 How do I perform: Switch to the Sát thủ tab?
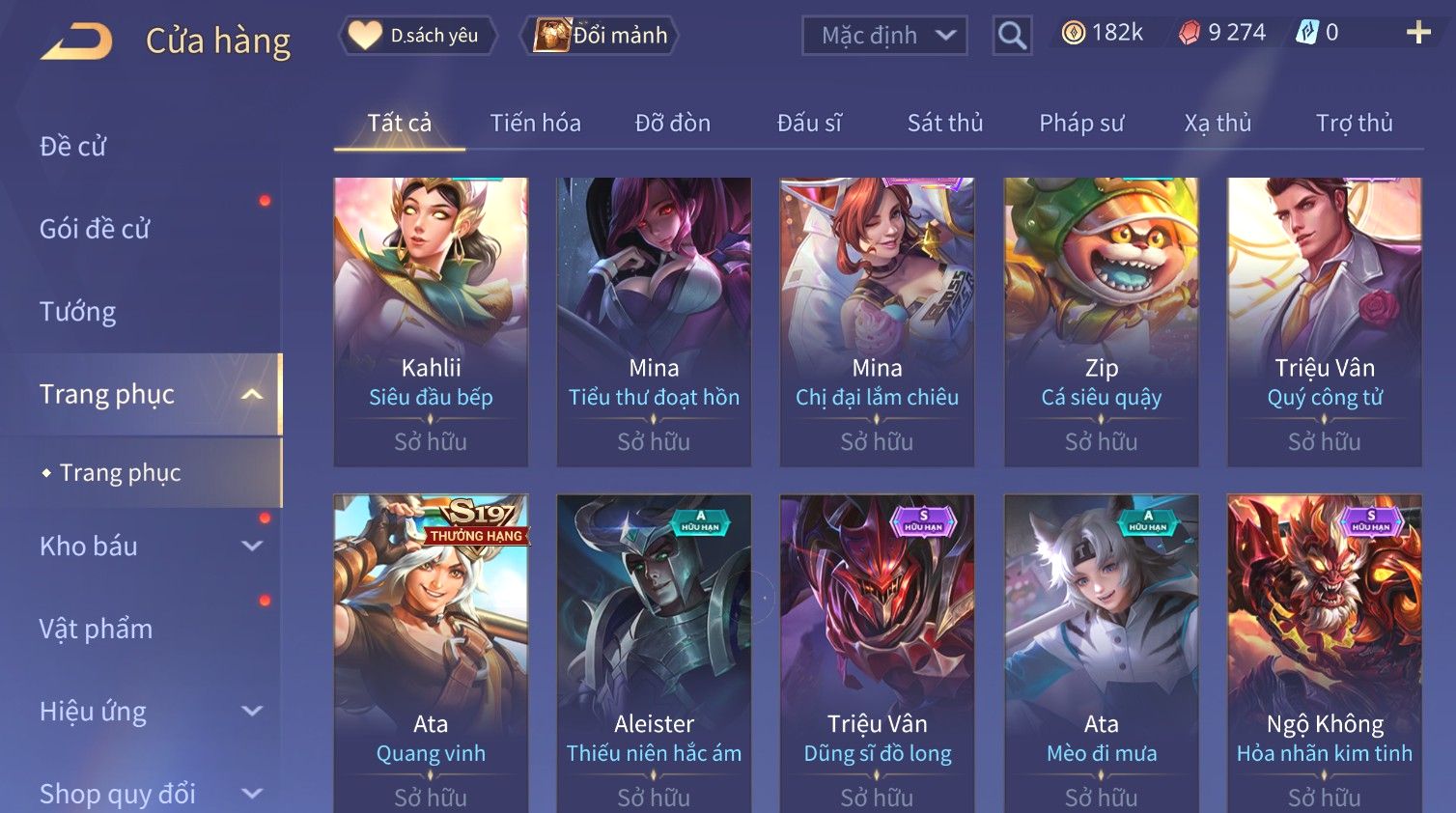point(945,123)
